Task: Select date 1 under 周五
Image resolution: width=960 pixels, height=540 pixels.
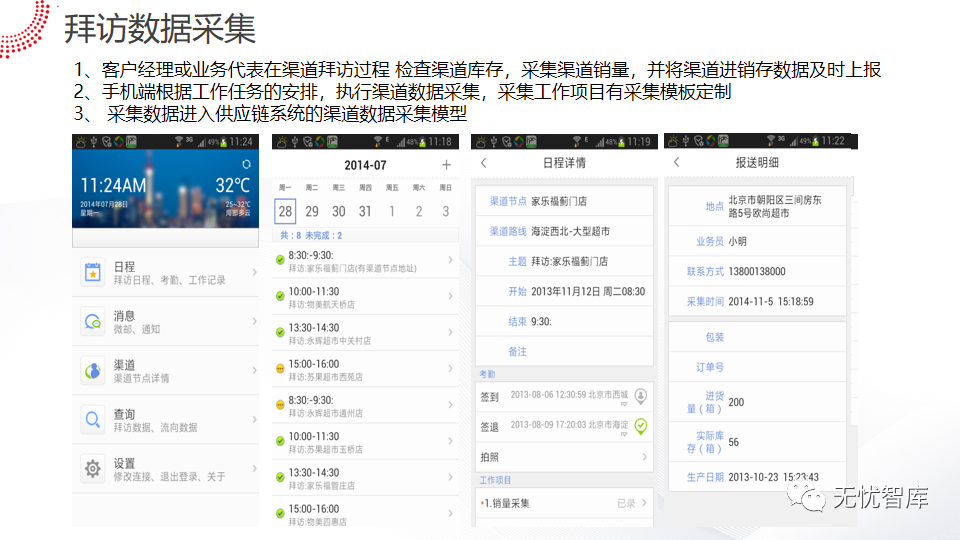Action: point(392,211)
